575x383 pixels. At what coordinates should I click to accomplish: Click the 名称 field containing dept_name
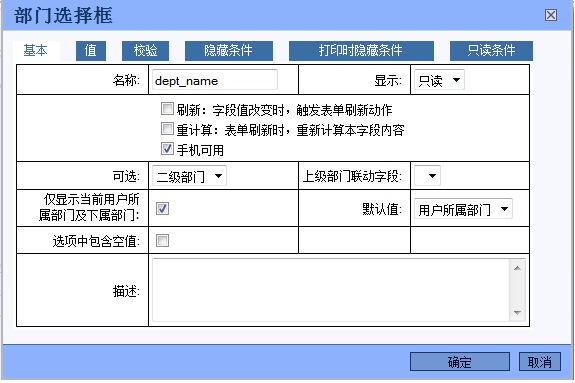215,80
